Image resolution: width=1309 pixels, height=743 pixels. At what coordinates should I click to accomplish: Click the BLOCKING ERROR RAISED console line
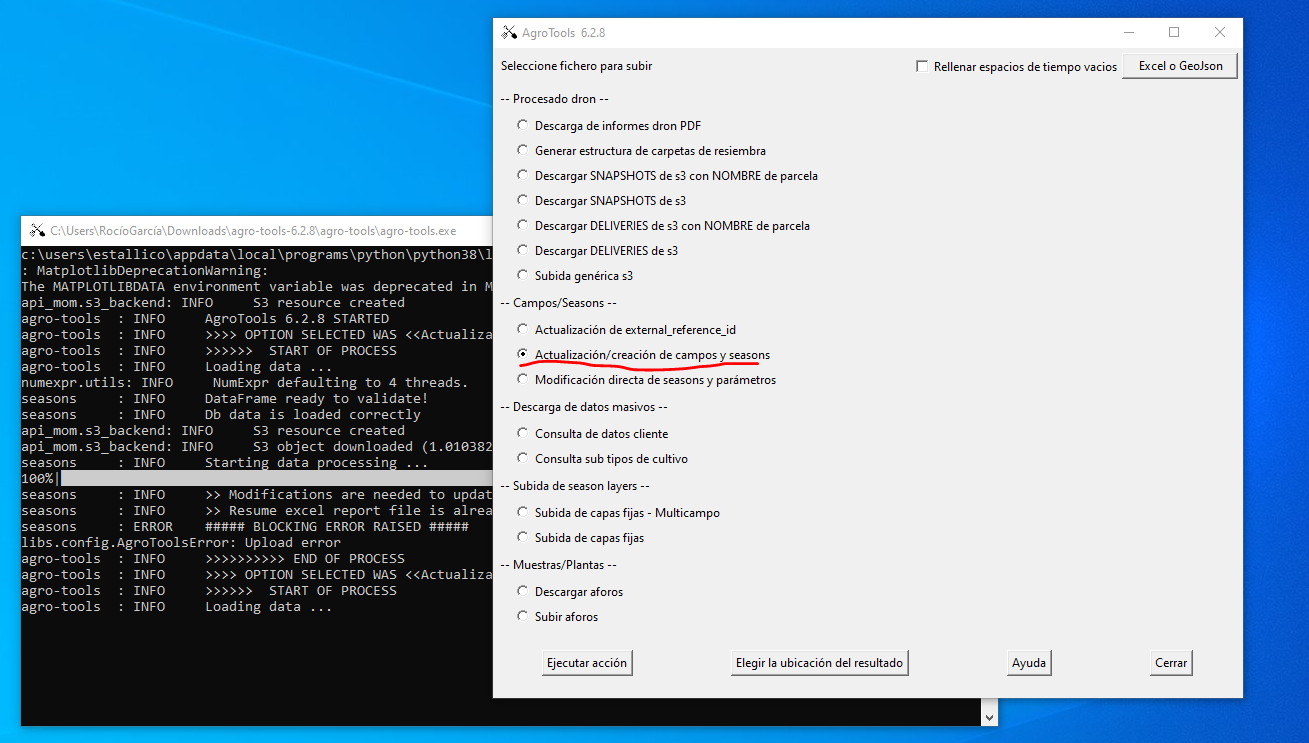[x=245, y=527]
